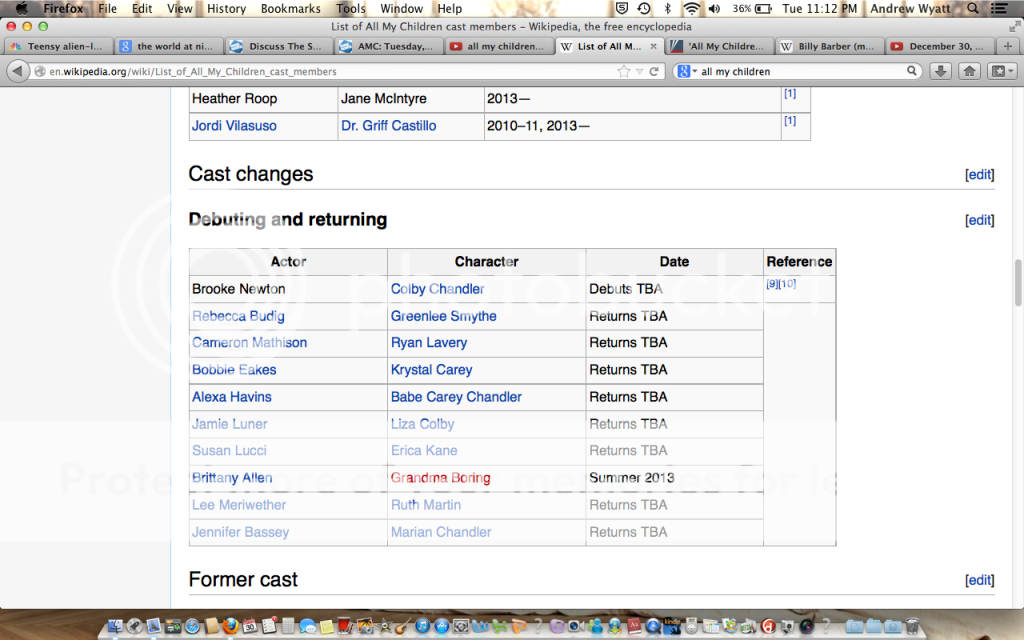Image resolution: width=1024 pixels, height=640 pixels.
Task: Click the URL address field
Action: (x=320, y=72)
